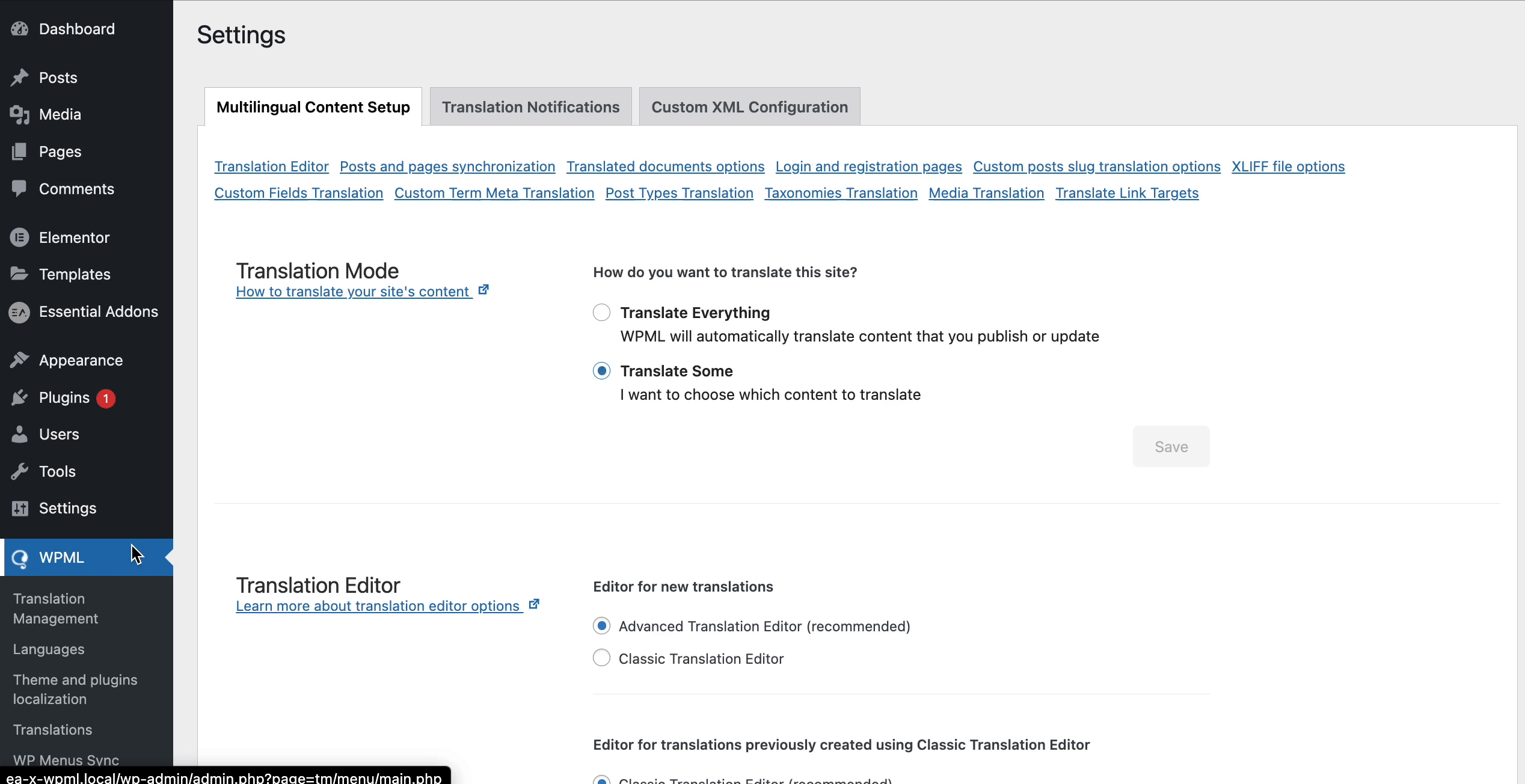
Task: Open the Dashboard via its sidebar icon
Action: tap(20, 28)
